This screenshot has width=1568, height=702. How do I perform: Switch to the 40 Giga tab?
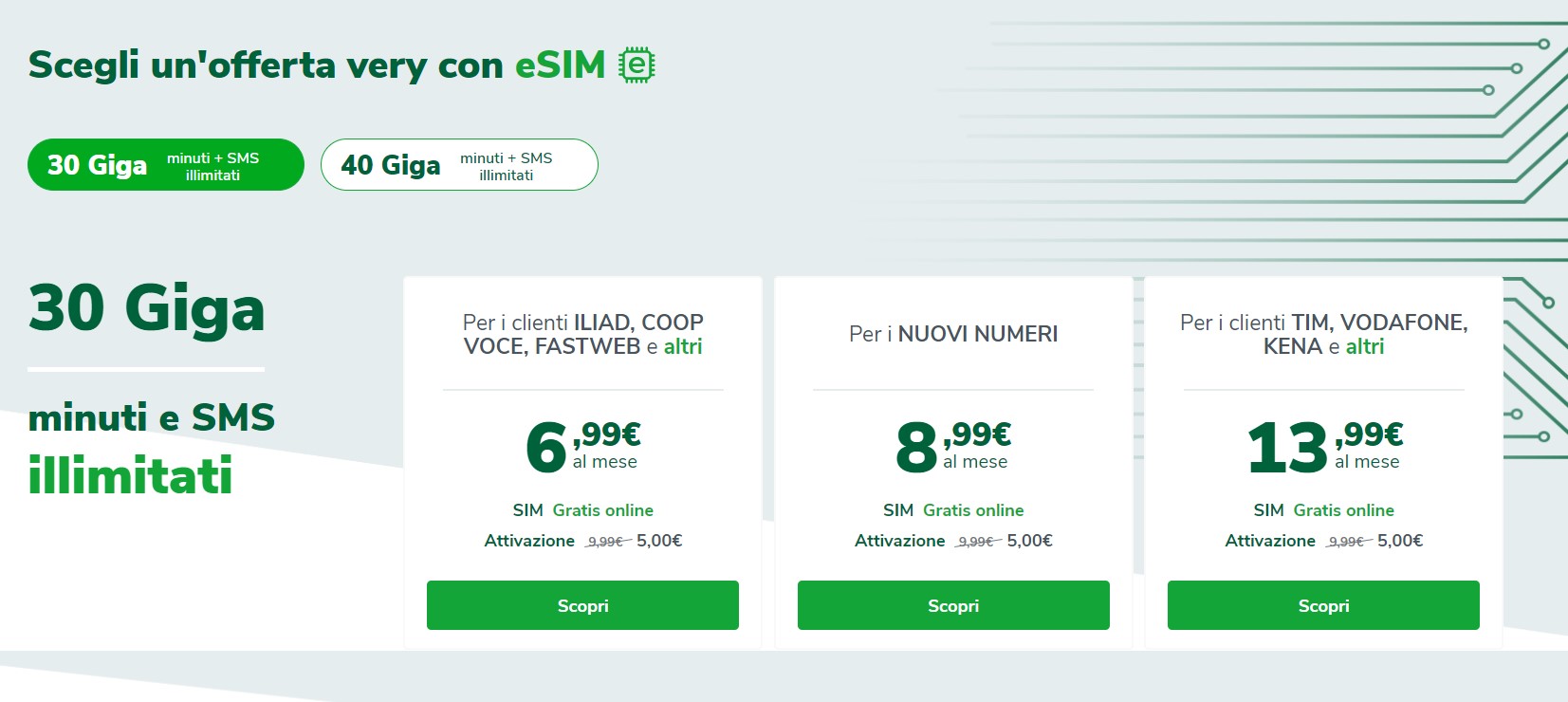[x=459, y=165]
